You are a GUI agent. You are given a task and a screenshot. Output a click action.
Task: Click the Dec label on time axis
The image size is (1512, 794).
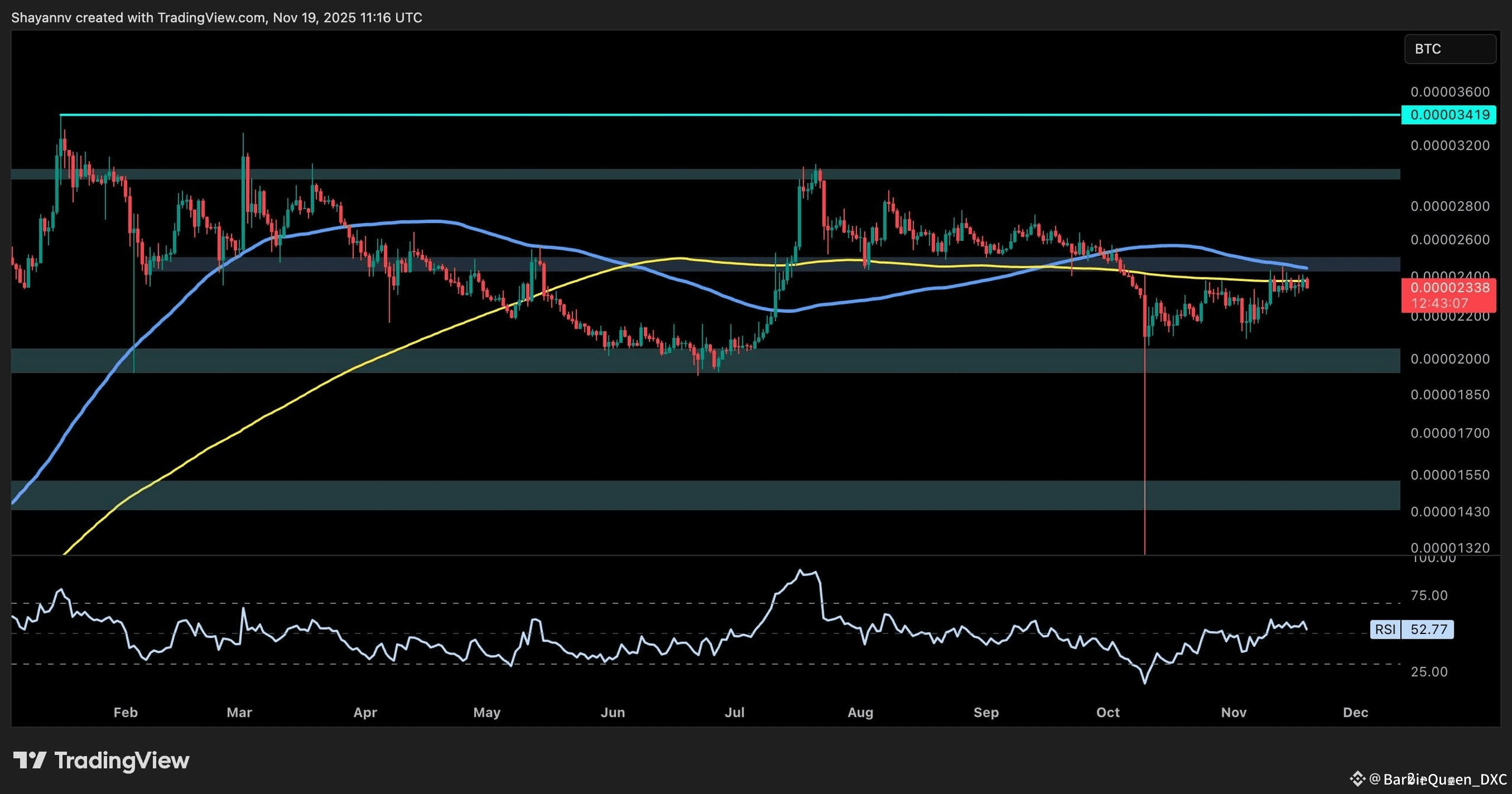(1355, 713)
